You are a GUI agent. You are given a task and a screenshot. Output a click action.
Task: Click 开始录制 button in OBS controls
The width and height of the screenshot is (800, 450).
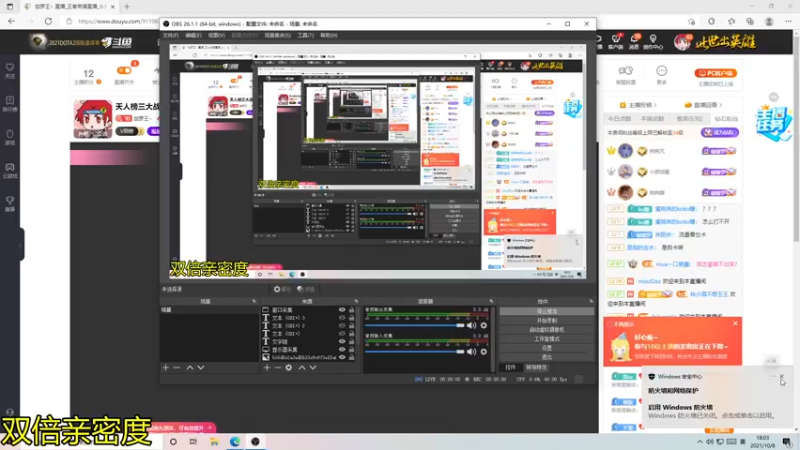click(x=546, y=320)
